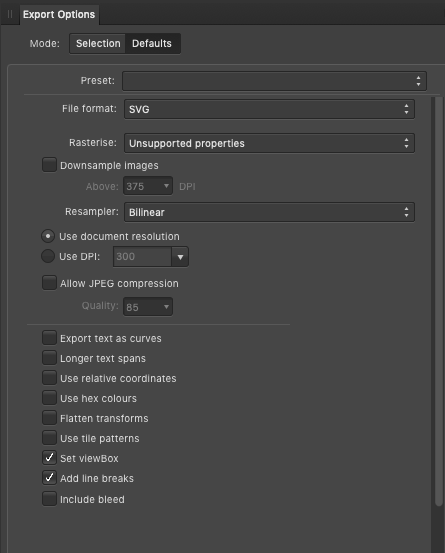Uncheck Add line breaks checkbox

coord(49,478)
